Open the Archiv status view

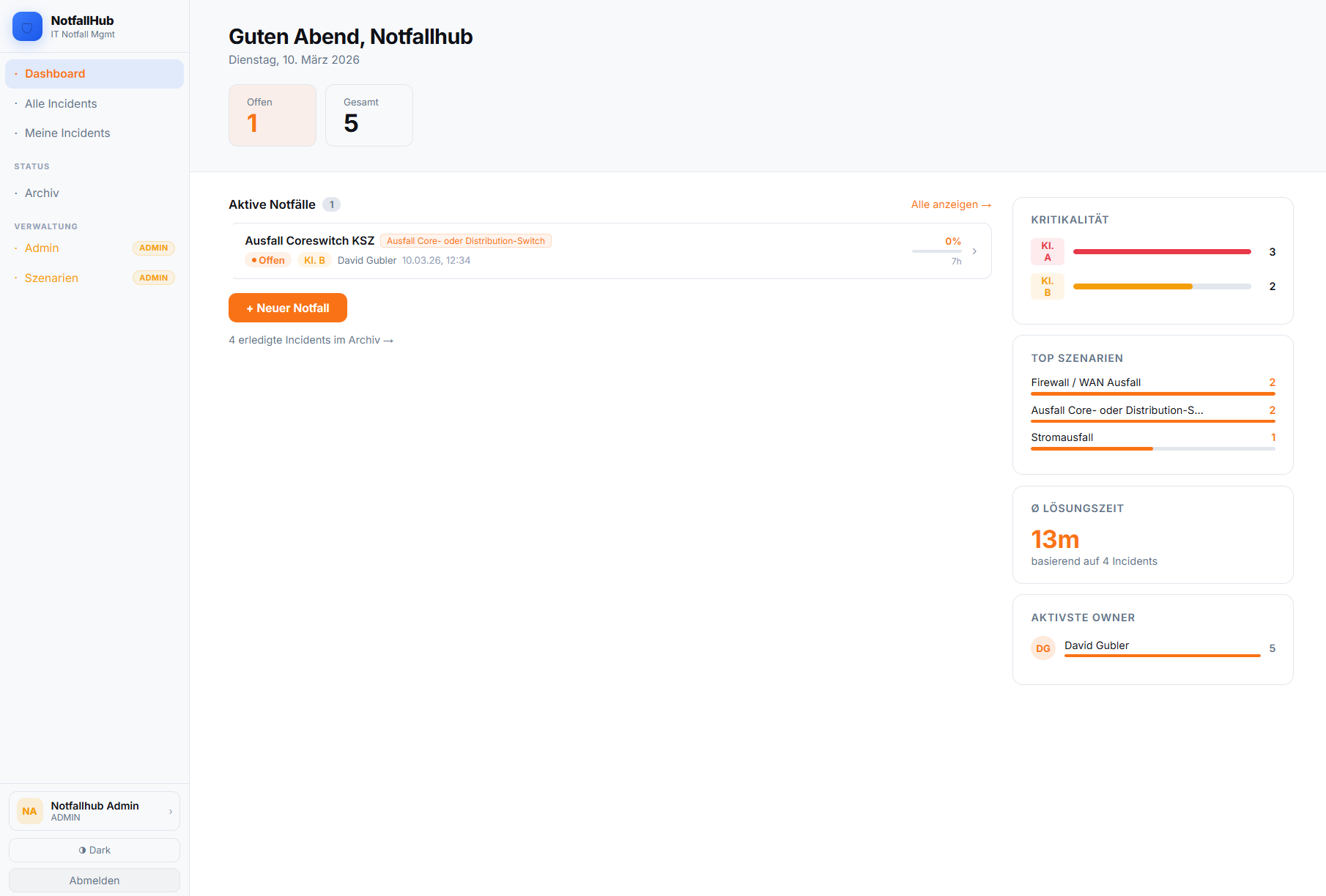tap(42, 193)
